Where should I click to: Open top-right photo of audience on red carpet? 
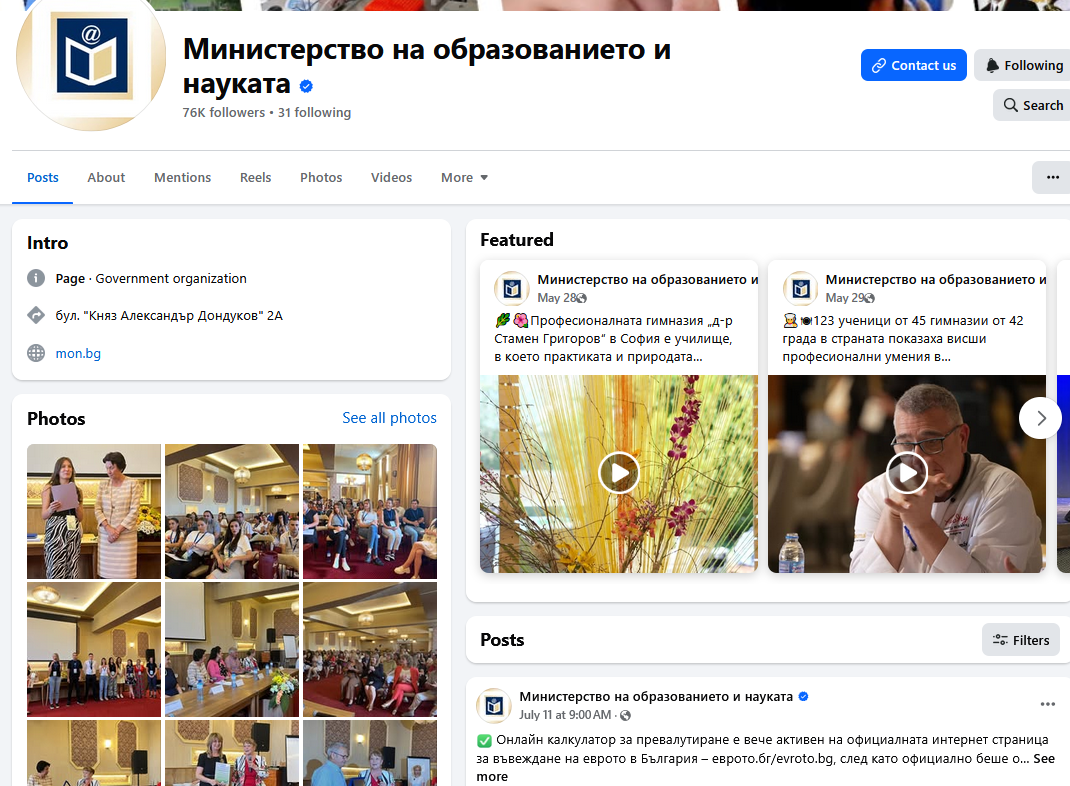tap(370, 512)
